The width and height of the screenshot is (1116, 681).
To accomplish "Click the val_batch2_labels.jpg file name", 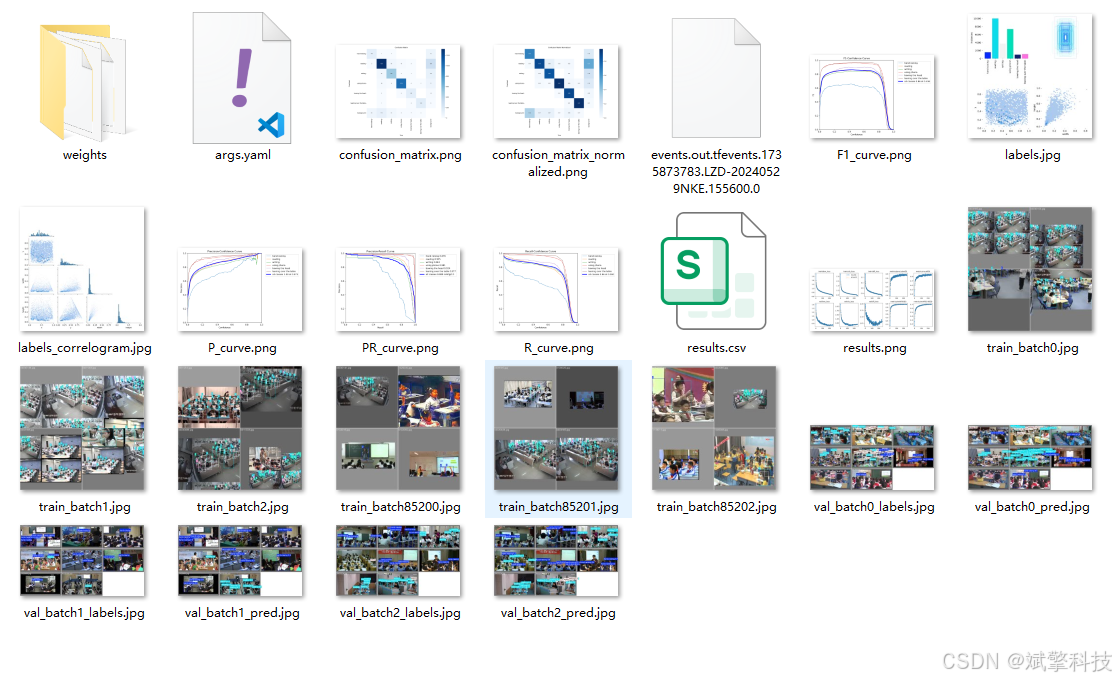I will (x=399, y=613).
